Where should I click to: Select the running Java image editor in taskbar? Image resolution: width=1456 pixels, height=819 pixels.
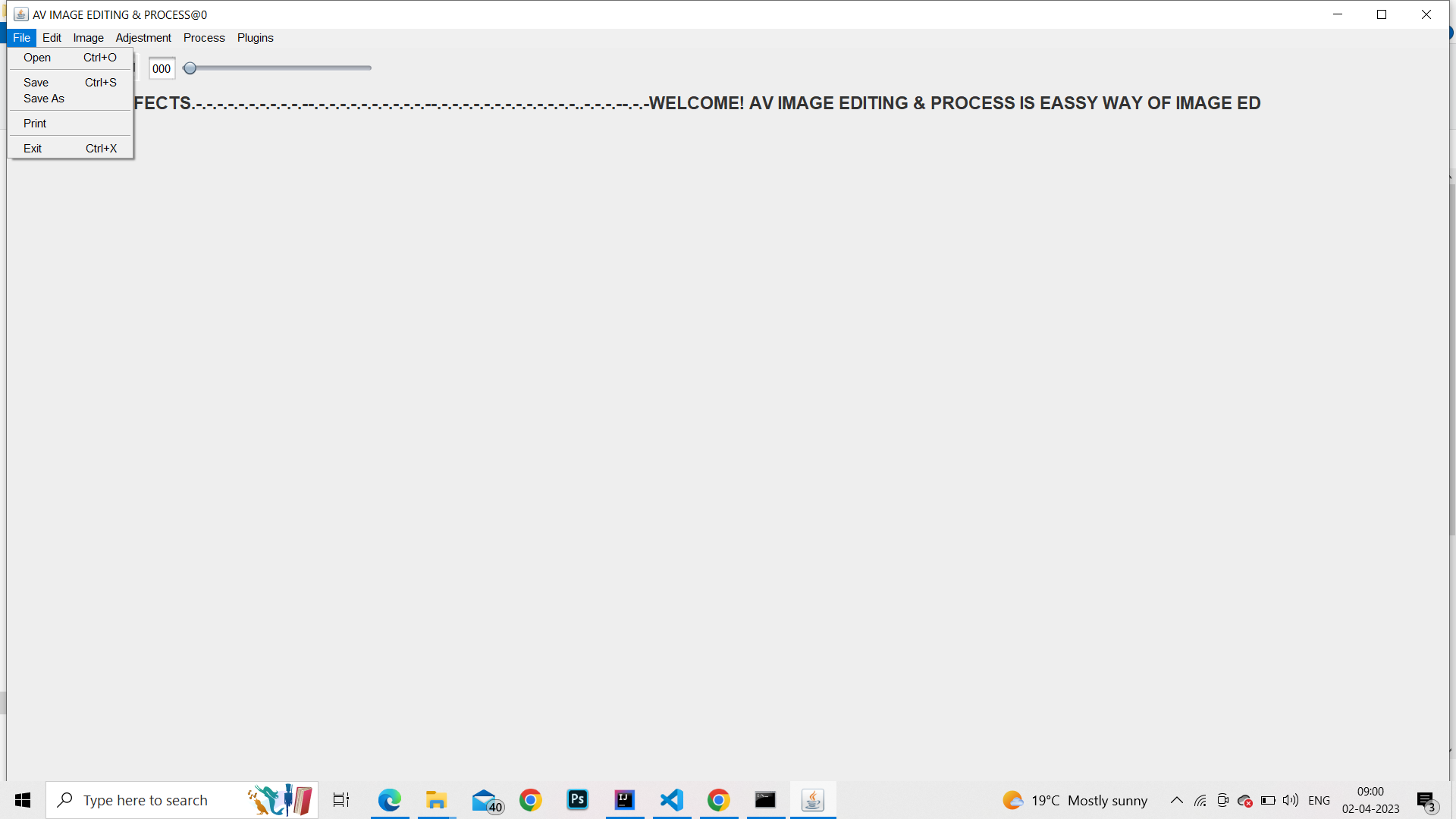click(812, 799)
